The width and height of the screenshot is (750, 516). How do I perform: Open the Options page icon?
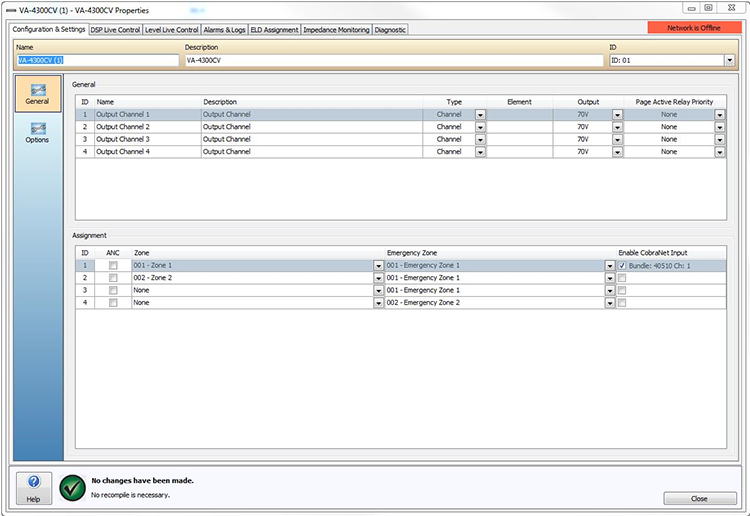click(x=38, y=132)
